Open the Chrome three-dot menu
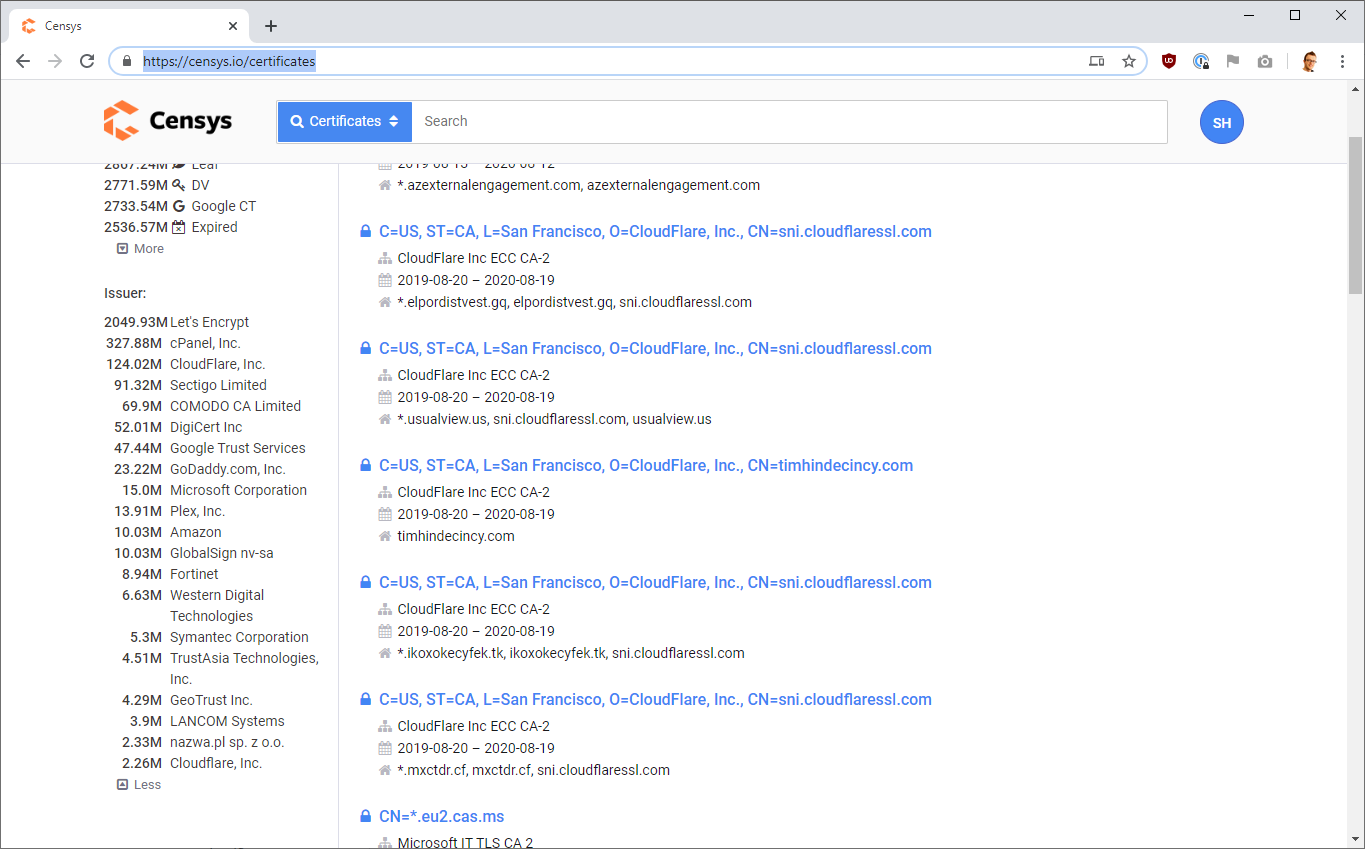Viewport: 1365px width, 849px height. (1342, 61)
